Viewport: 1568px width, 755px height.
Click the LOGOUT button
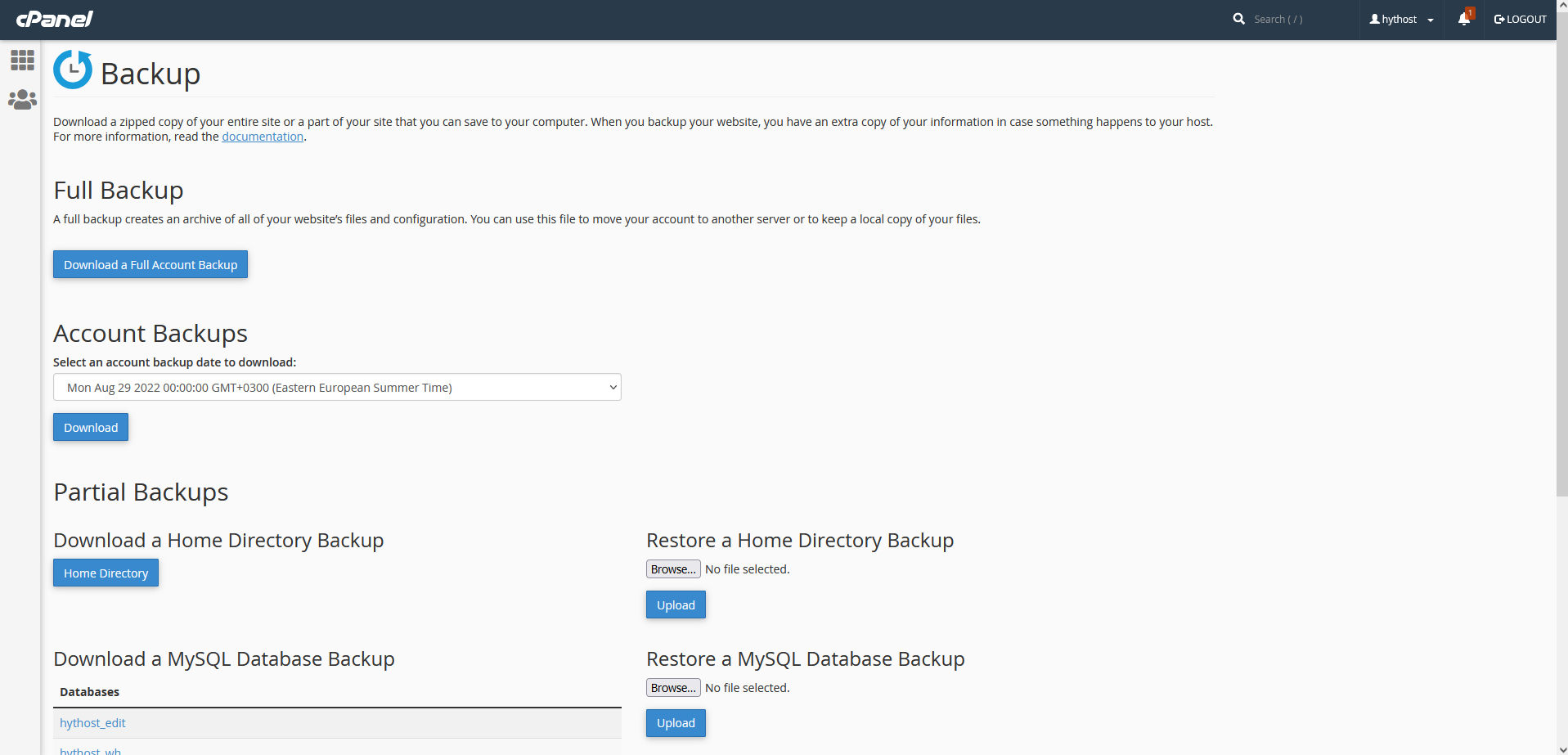coord(1520,19)
